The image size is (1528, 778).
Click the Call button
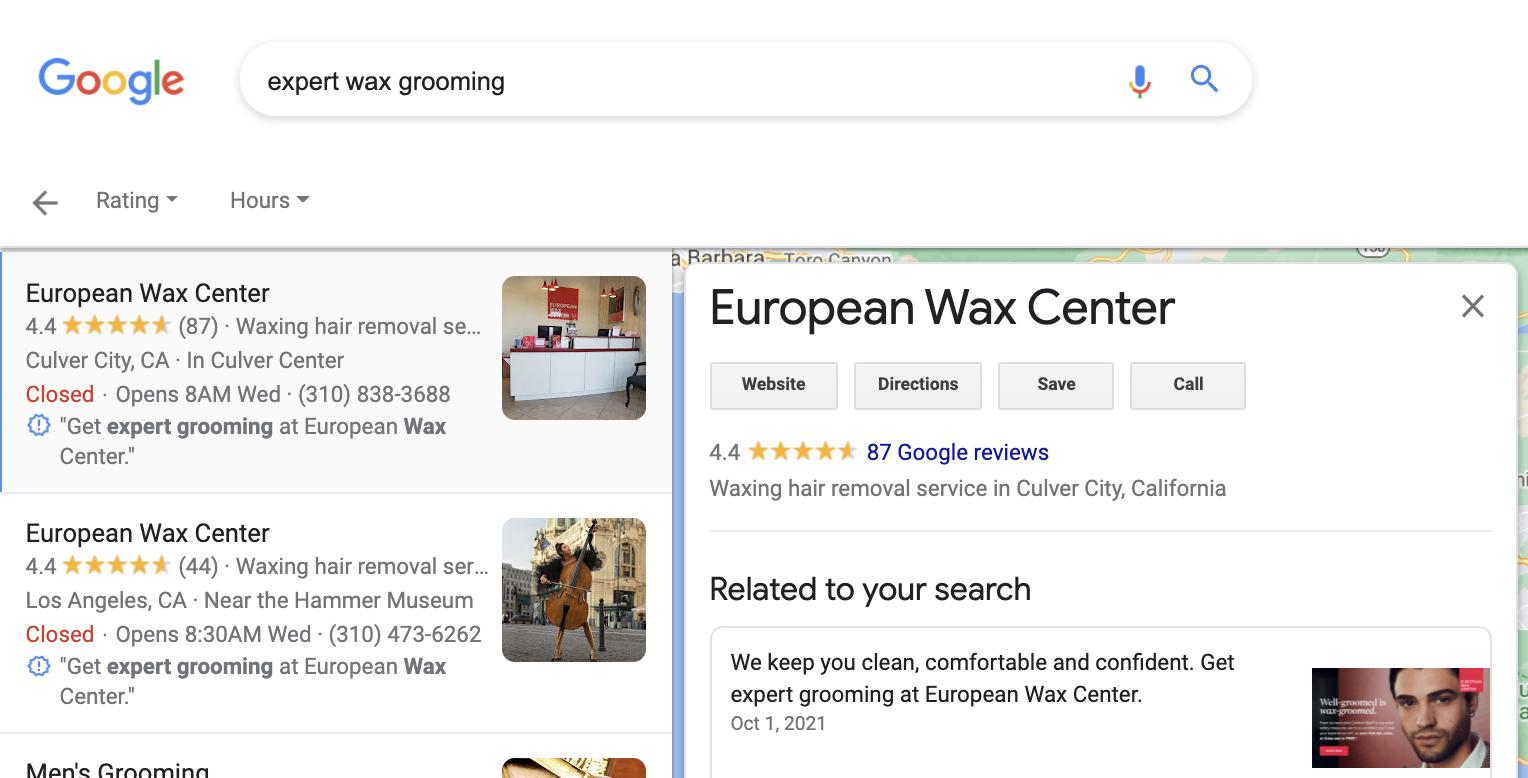(1187, 385)
